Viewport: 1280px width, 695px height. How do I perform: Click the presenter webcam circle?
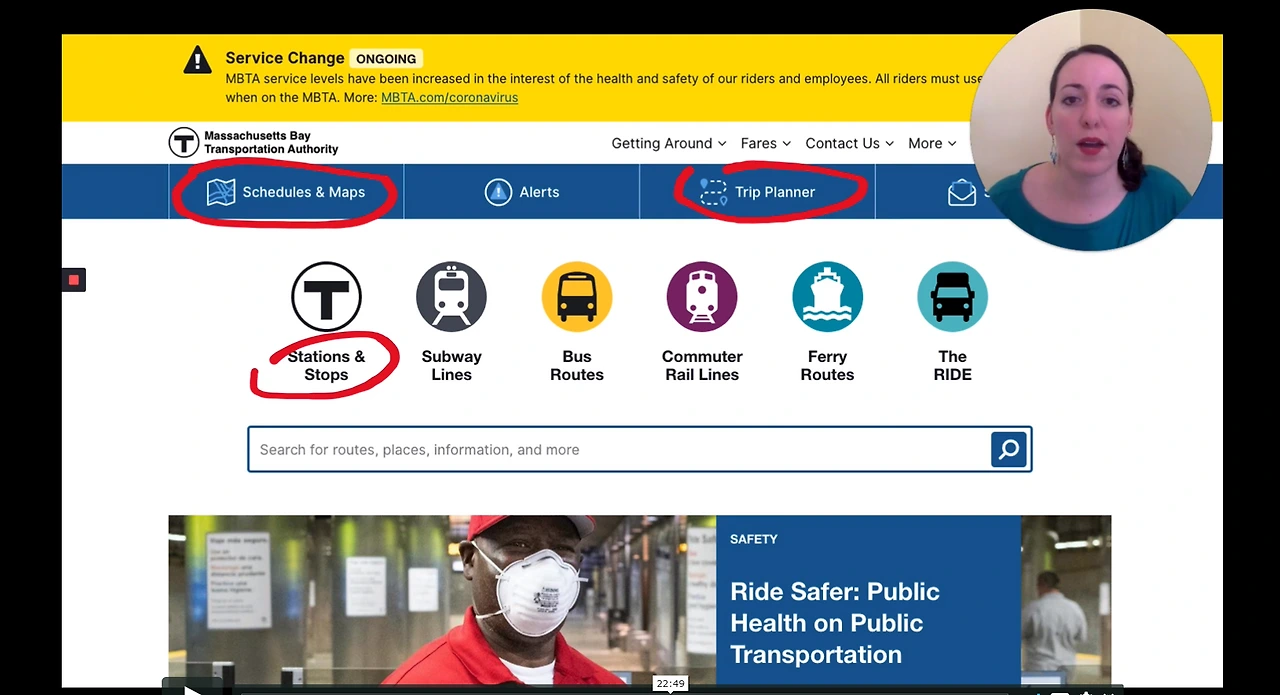(1091, 132)
